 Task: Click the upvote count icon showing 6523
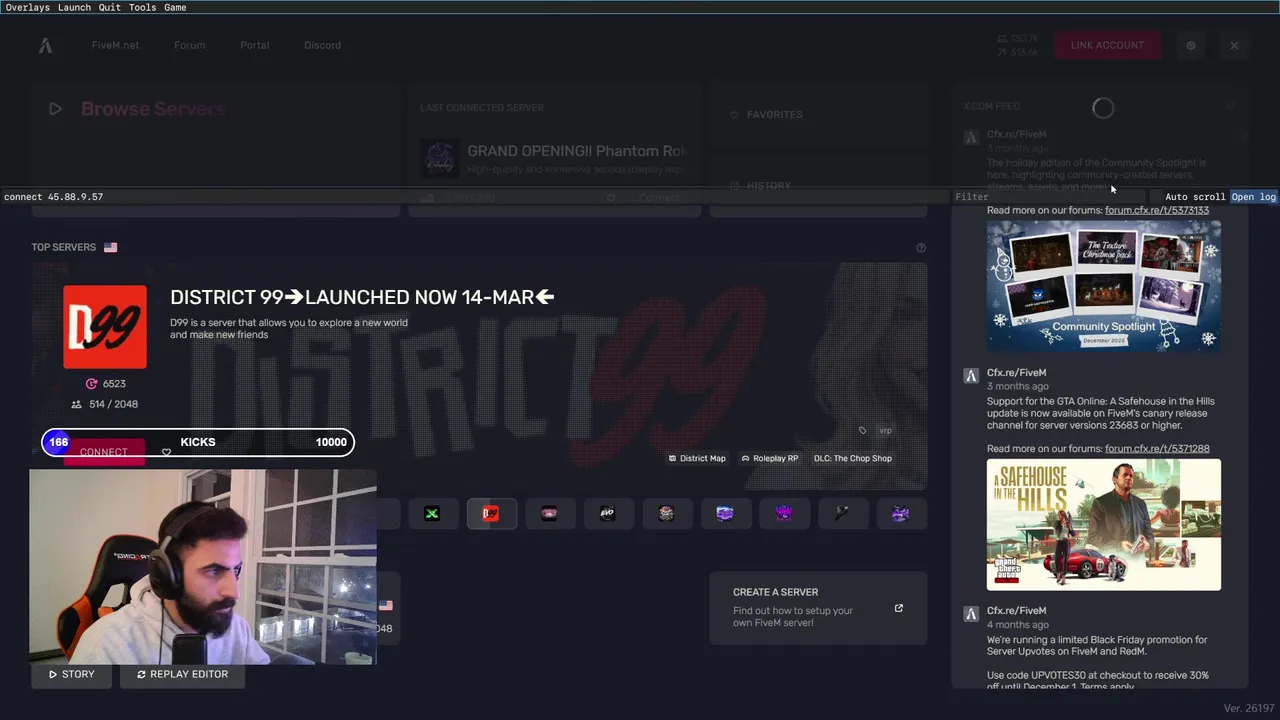pyautogui.click(x=91, y=384)
